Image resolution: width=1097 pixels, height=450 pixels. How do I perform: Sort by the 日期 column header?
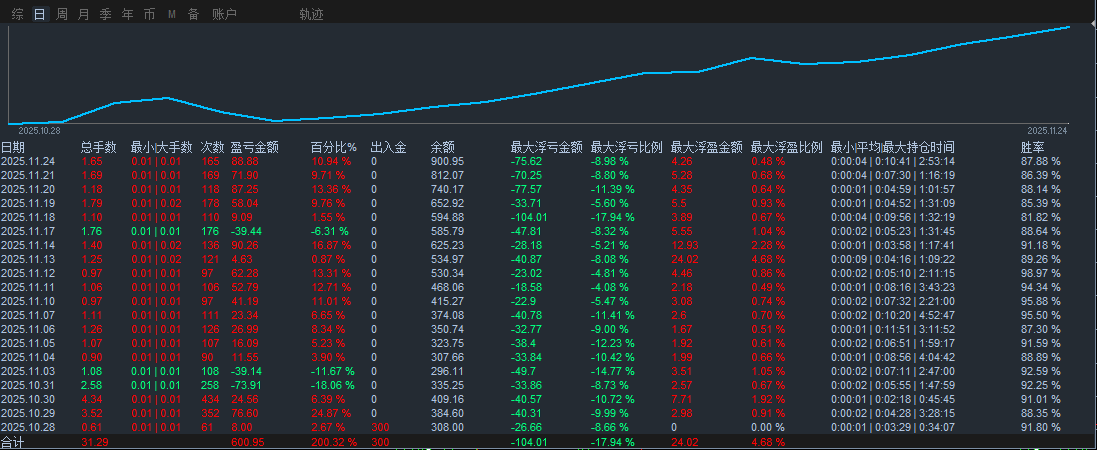pos(13,147)
